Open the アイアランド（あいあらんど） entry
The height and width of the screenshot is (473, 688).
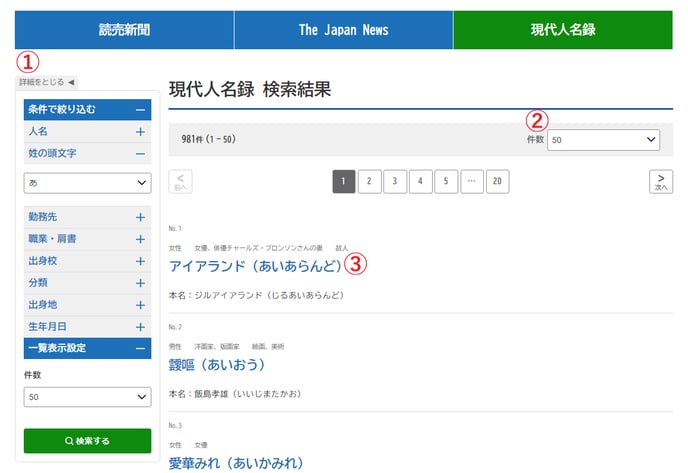(255, 266)
